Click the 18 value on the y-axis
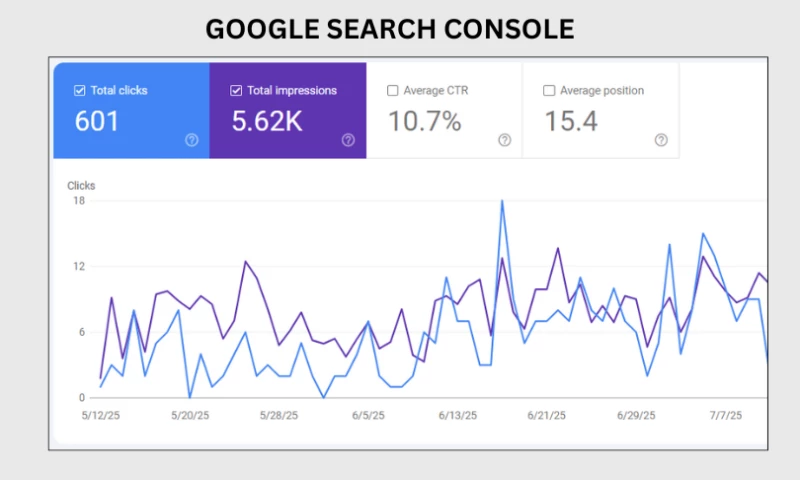This screenshot has width=800, height=480. coord(79,201)
